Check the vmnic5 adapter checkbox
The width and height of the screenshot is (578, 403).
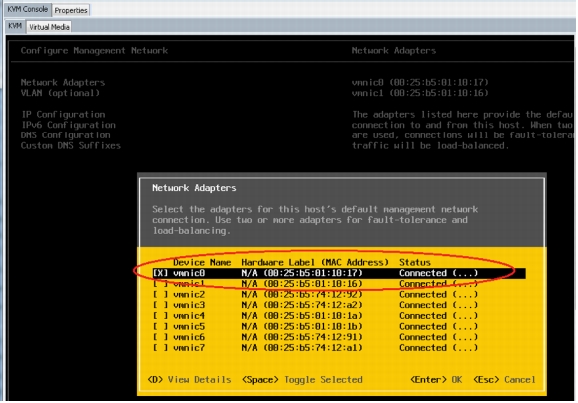point(160,327)
